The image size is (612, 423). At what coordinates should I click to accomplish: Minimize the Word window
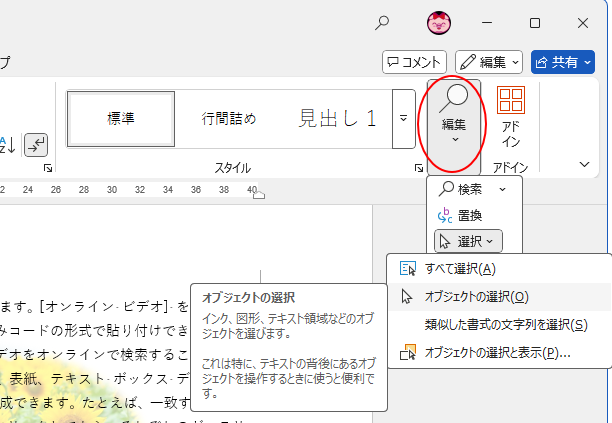click(x=487, y=23)
